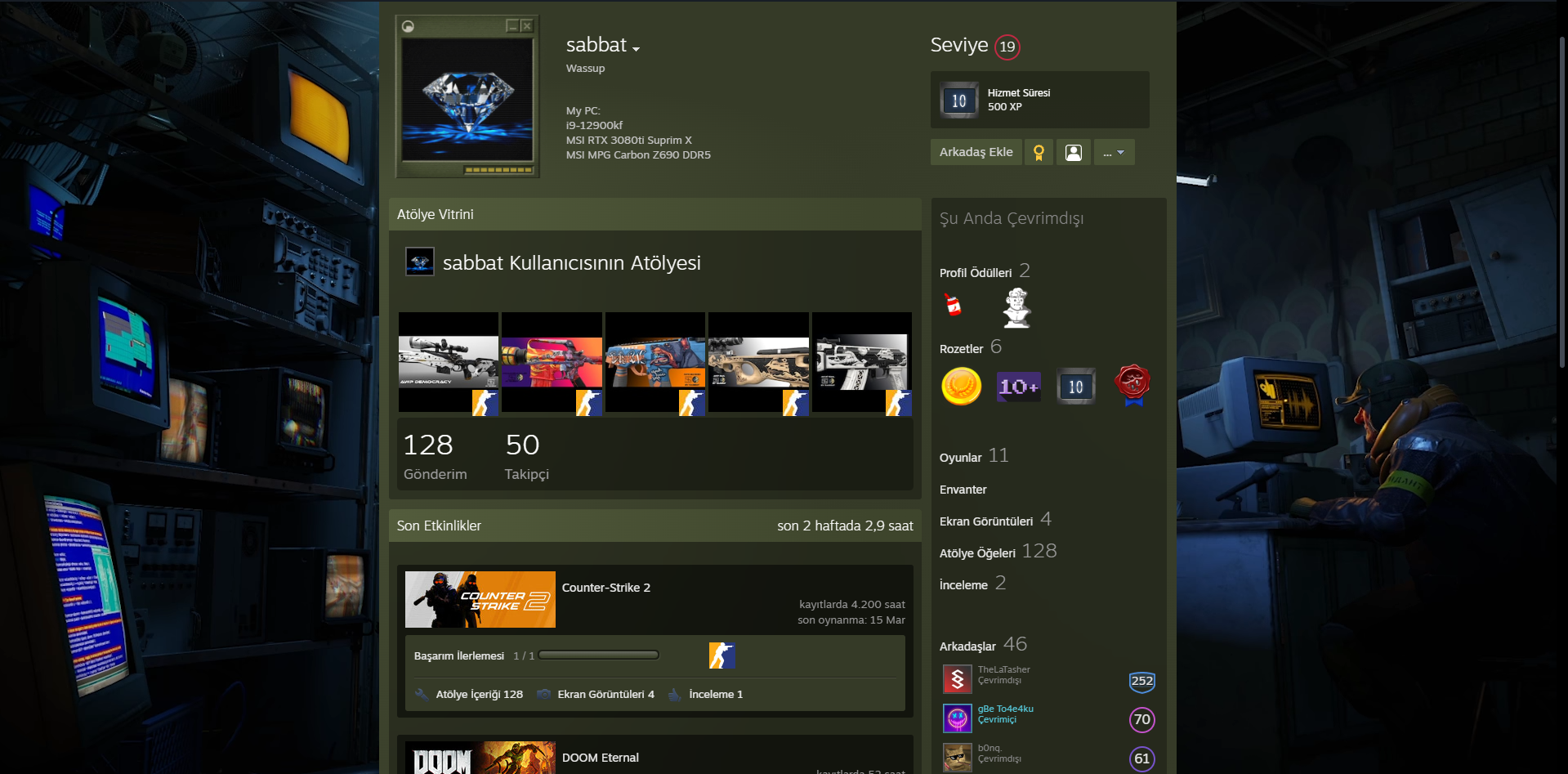1568x774 pixels.
Task: Open the İnceleme 1 activity link
Action: tap(716, 695)
